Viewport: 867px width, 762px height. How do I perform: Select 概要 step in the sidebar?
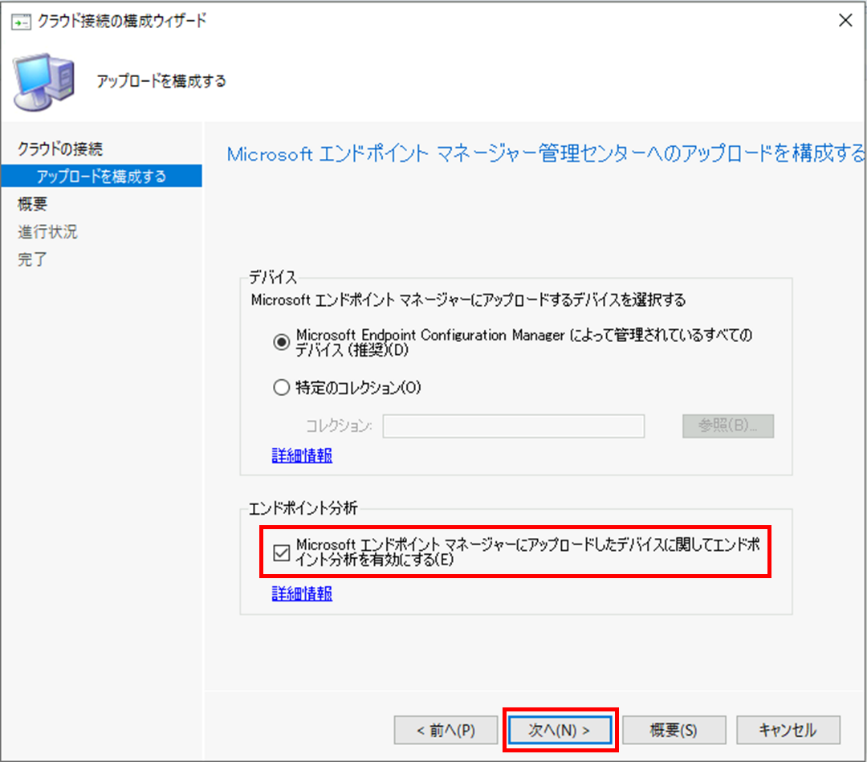pos(33,204)
